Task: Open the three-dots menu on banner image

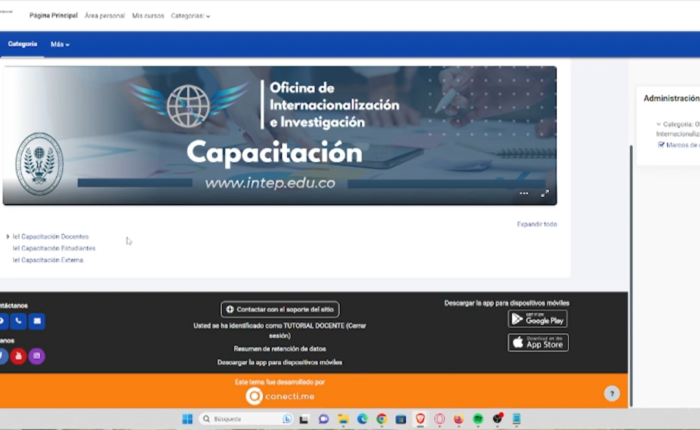Action: [523, 194]
